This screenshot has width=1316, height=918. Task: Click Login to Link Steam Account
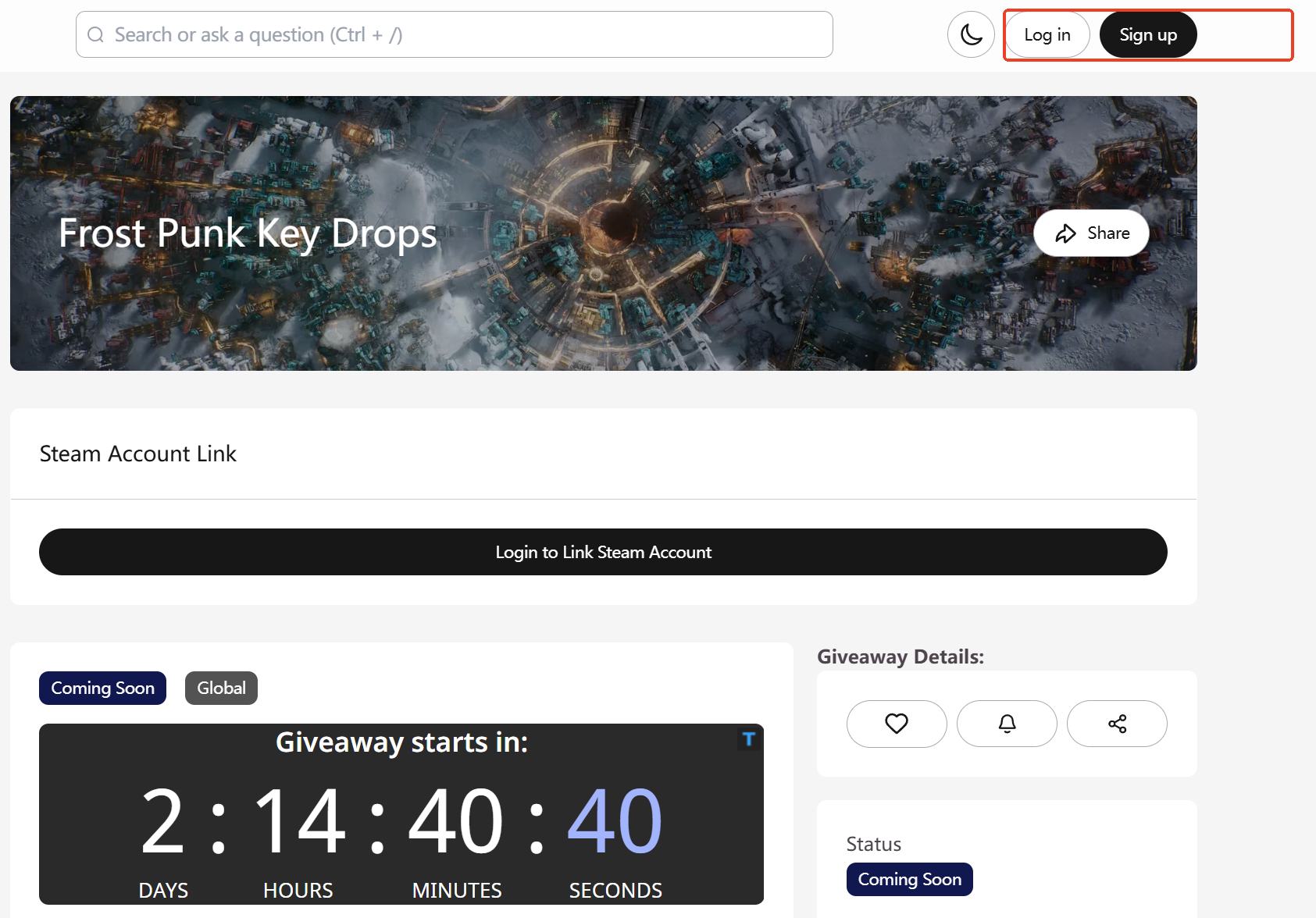tap(603, 552)
